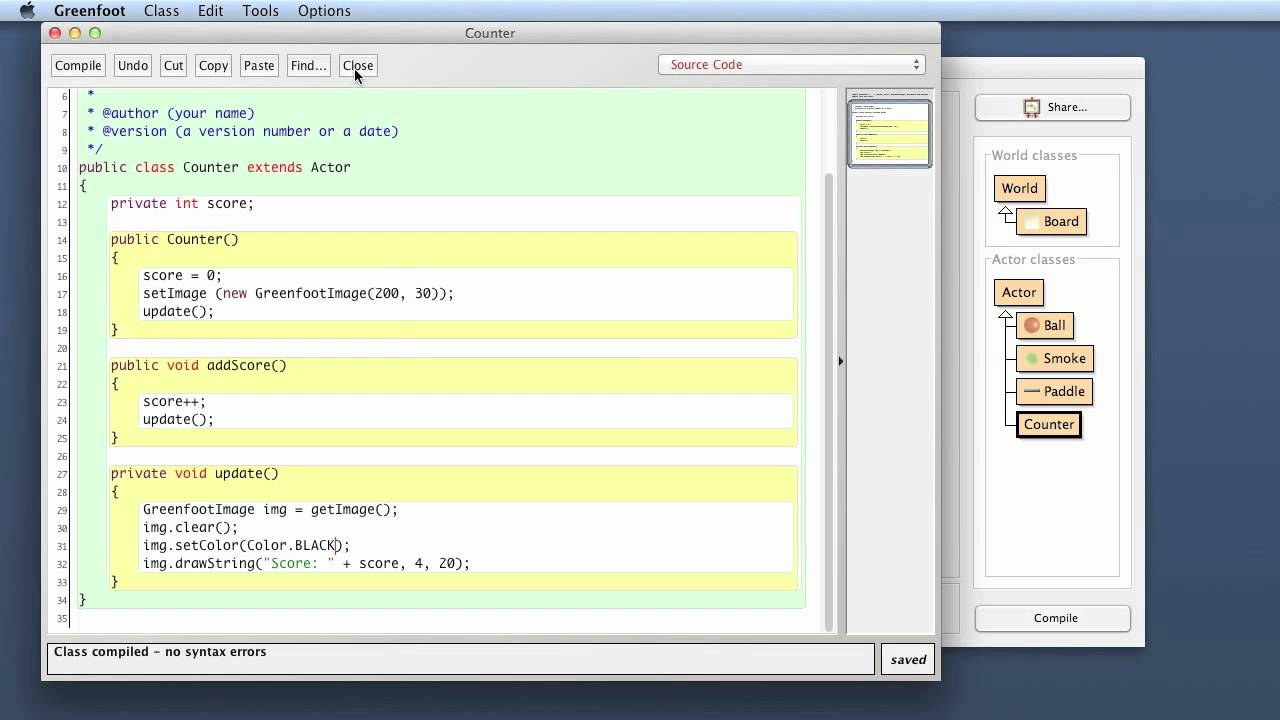Click the 'private void update()' line
Screen dimensions: 1280x720
point(194,473)
